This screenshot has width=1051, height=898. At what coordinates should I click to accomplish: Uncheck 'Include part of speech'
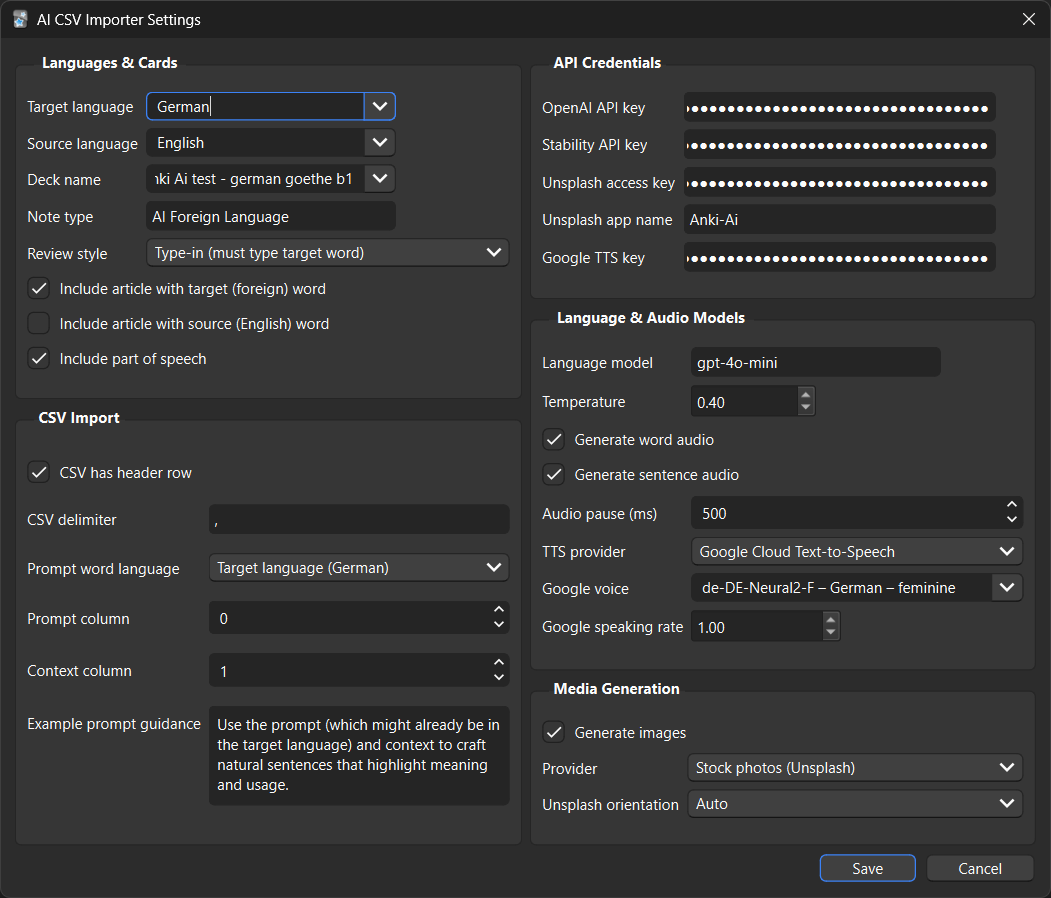point(38,358)
